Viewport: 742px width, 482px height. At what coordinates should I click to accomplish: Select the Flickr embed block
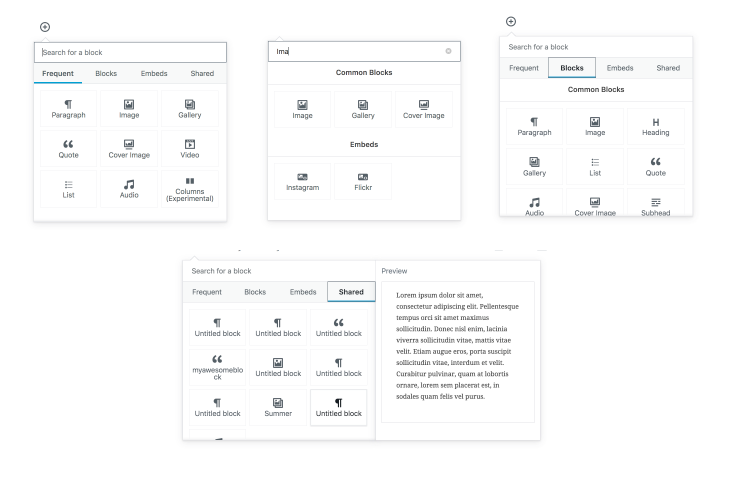pyautogui.click(x=363, y=182)
